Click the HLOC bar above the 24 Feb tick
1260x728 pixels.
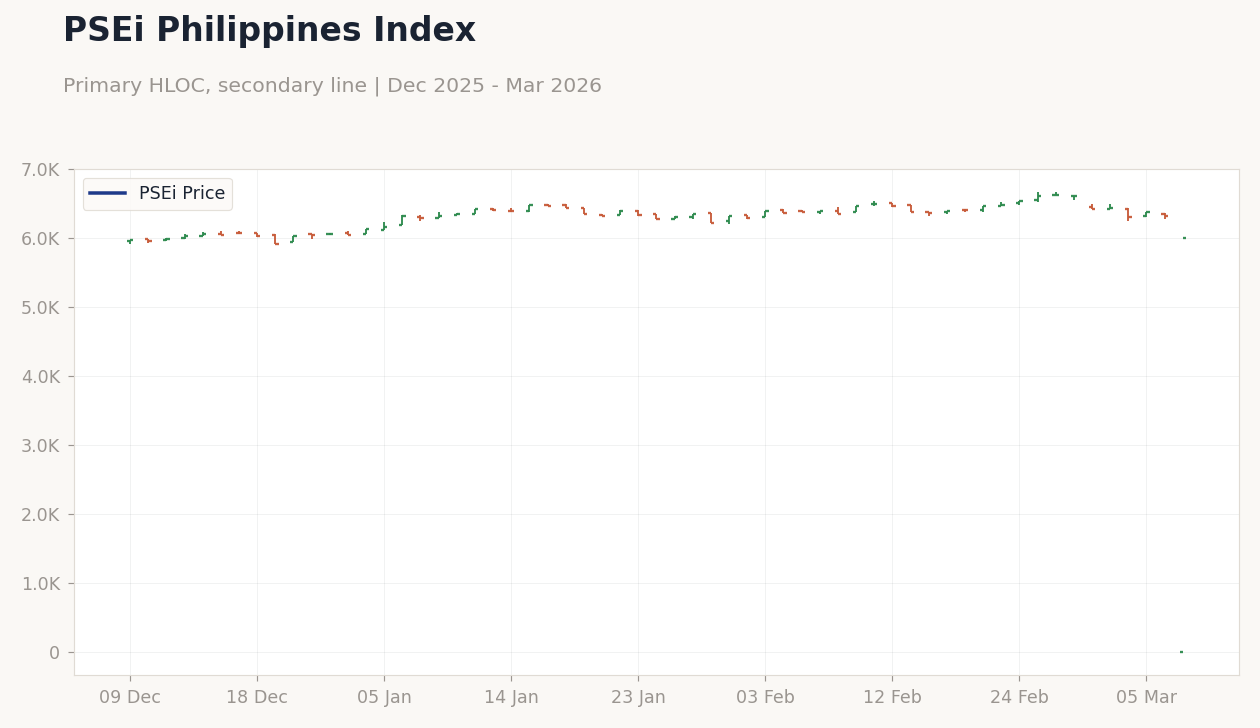(x=1019, y=202)
